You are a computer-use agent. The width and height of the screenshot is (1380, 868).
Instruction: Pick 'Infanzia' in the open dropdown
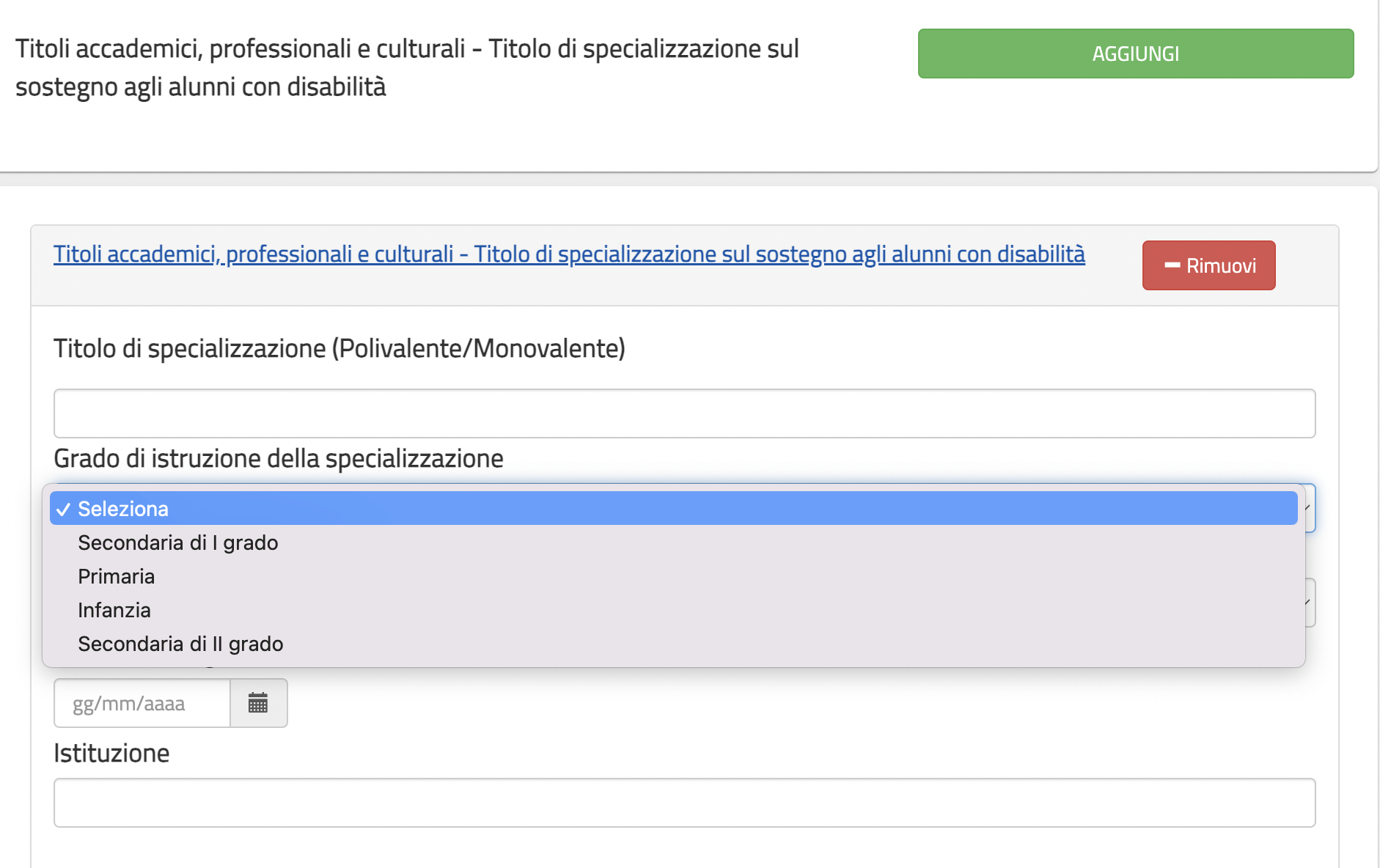(114, 610)
